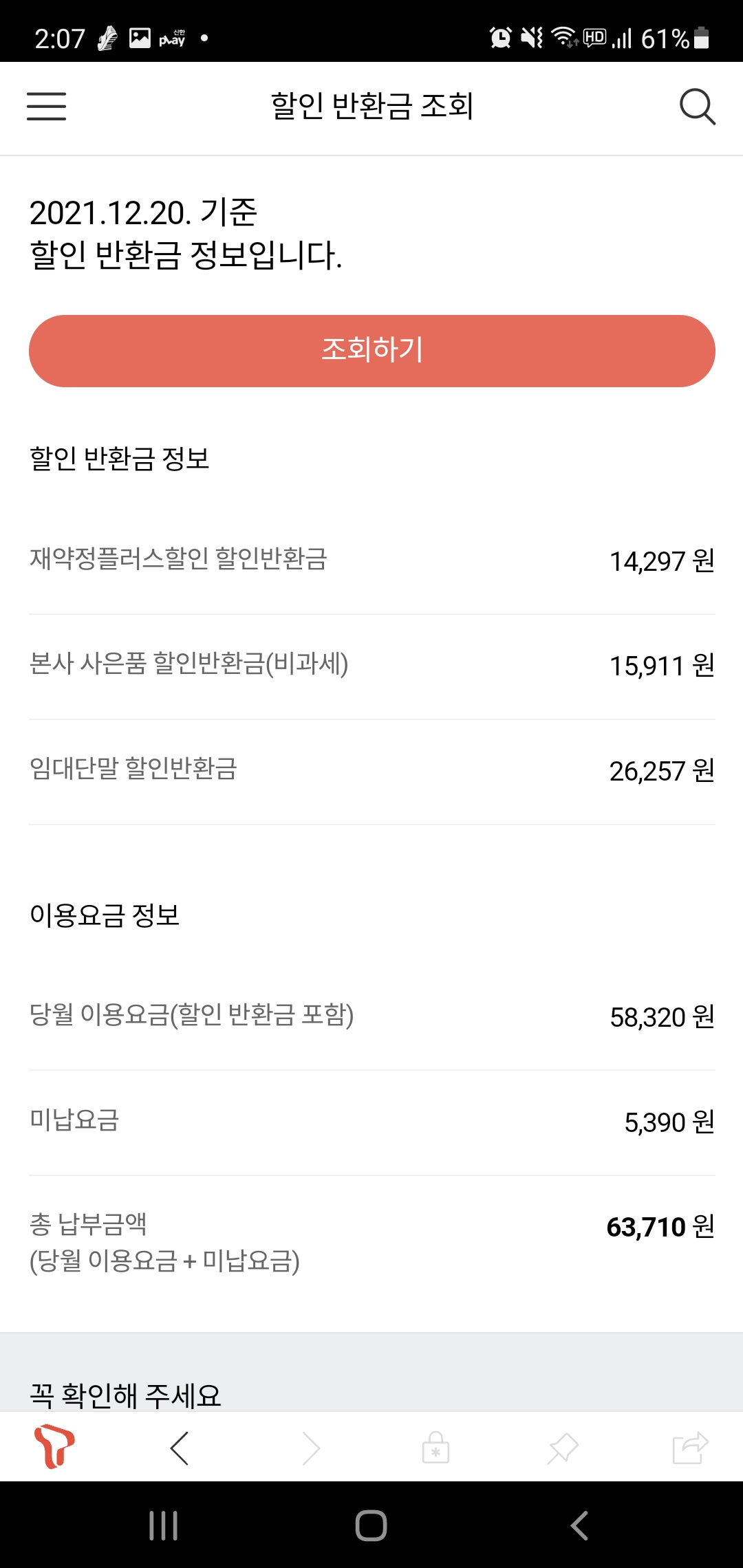Tap the 재약정플러스할인 할인반환금 row
The image size is (743, 1568).
[371, 560]
